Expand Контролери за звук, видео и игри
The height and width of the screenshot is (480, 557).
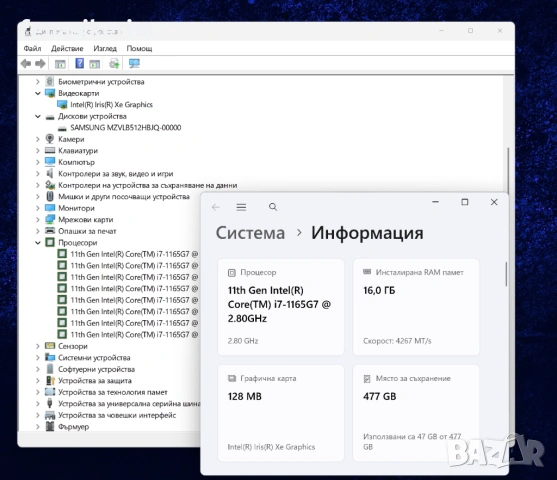[38, 174]
